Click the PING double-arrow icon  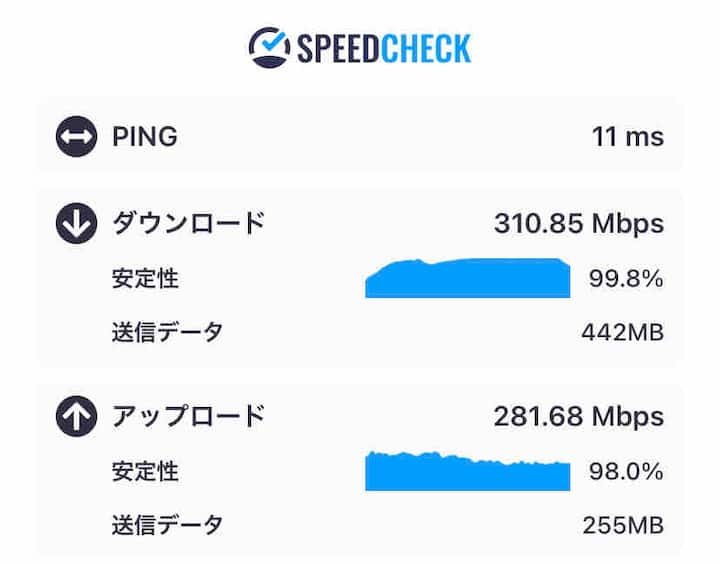point(76,136)
